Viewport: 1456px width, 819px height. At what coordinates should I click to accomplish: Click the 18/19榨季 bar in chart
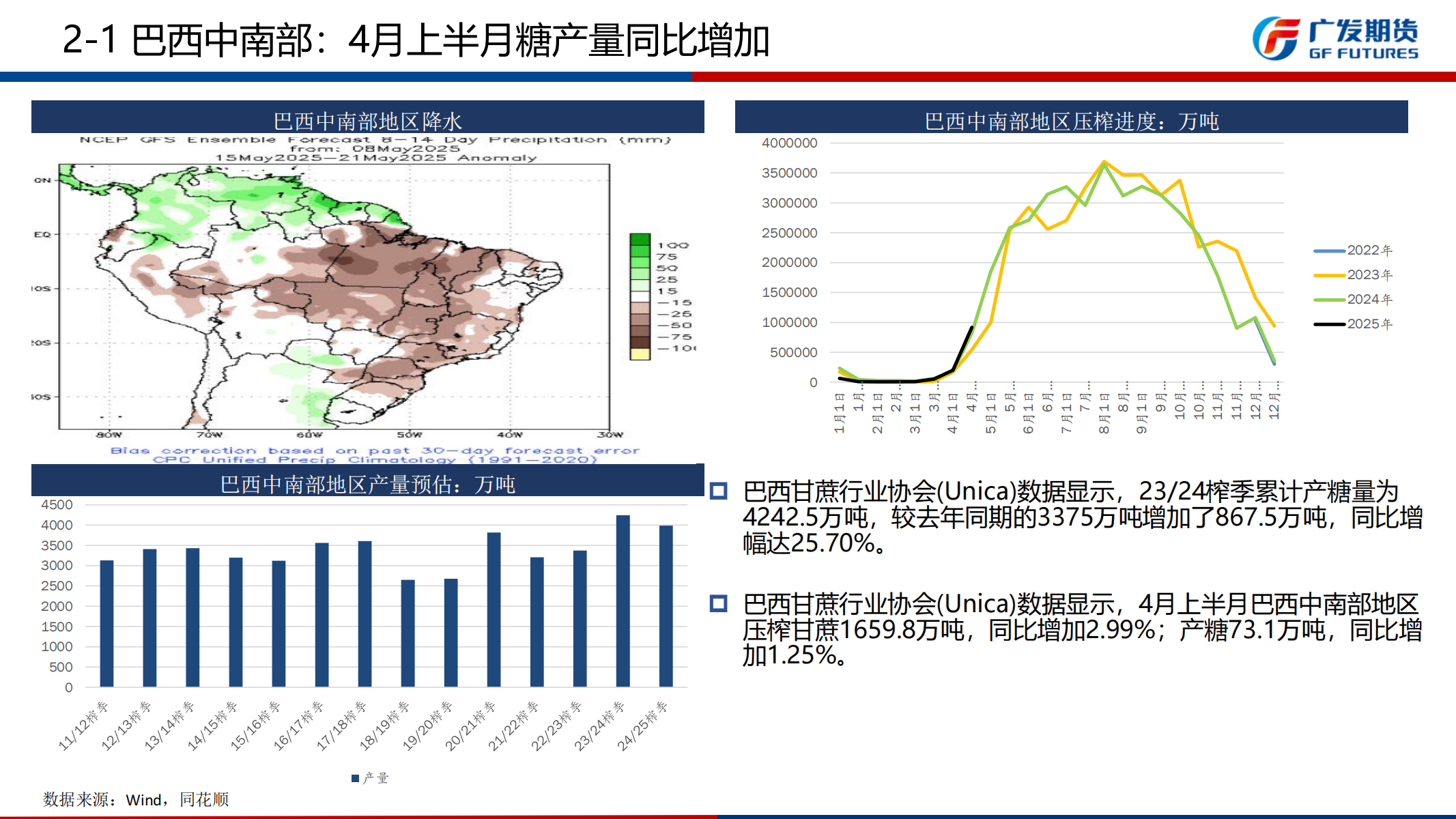408,633
